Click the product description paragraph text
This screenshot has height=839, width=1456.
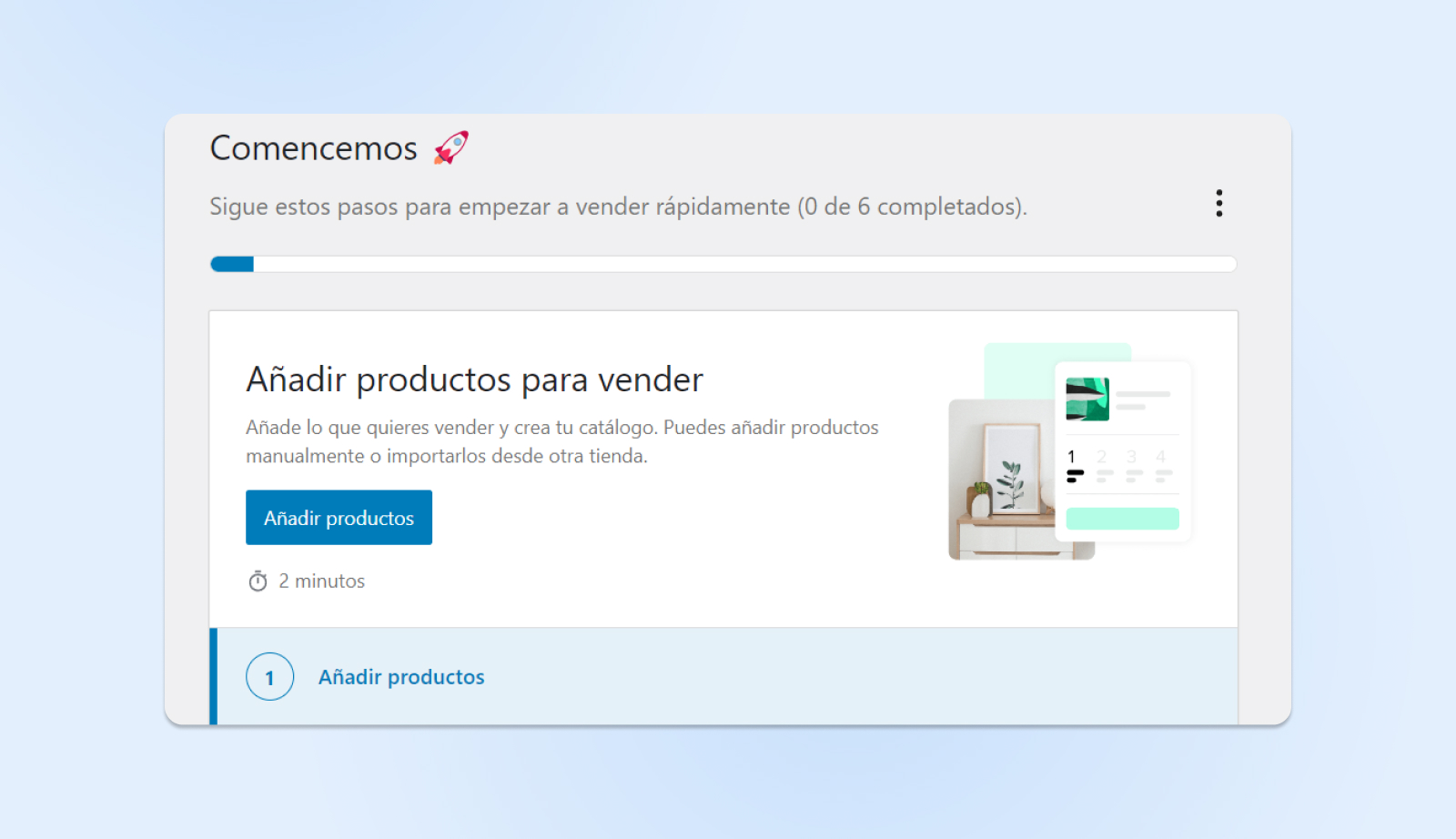[x=561, y=441]
